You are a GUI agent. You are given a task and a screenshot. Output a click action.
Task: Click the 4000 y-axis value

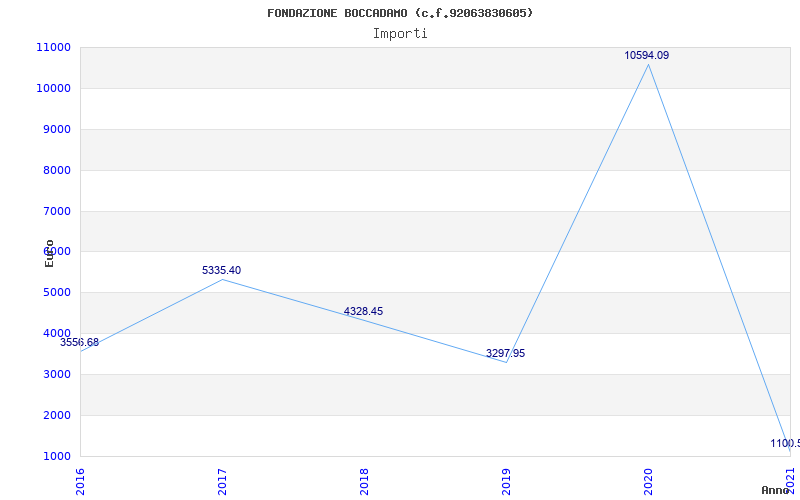[x=56, y=333]
